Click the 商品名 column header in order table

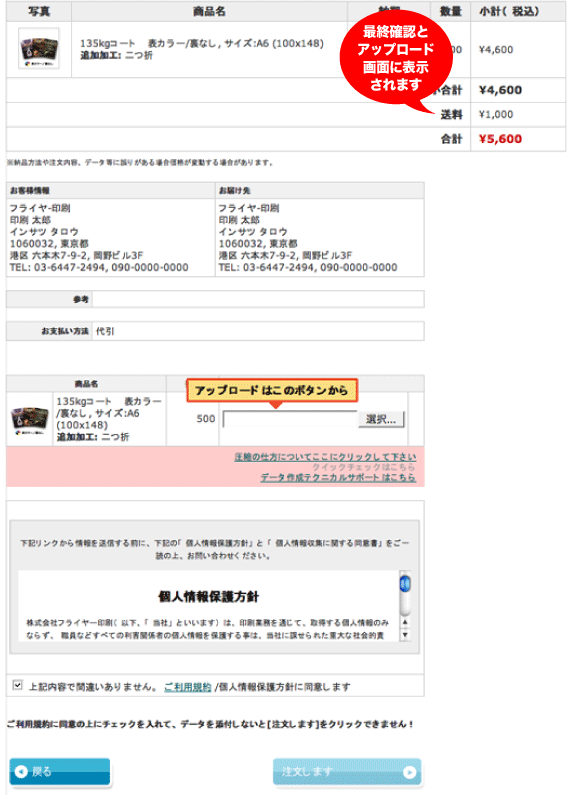pyautogui.click(x=209, y=11)
